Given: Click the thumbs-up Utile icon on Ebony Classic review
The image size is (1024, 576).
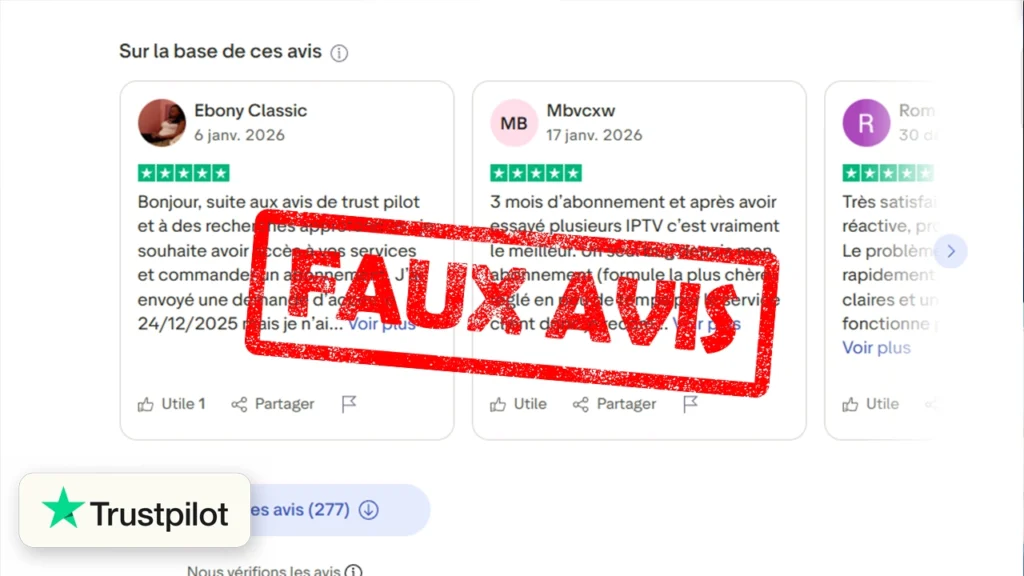Looking at the screenshot, I should [x=146, y=404].
